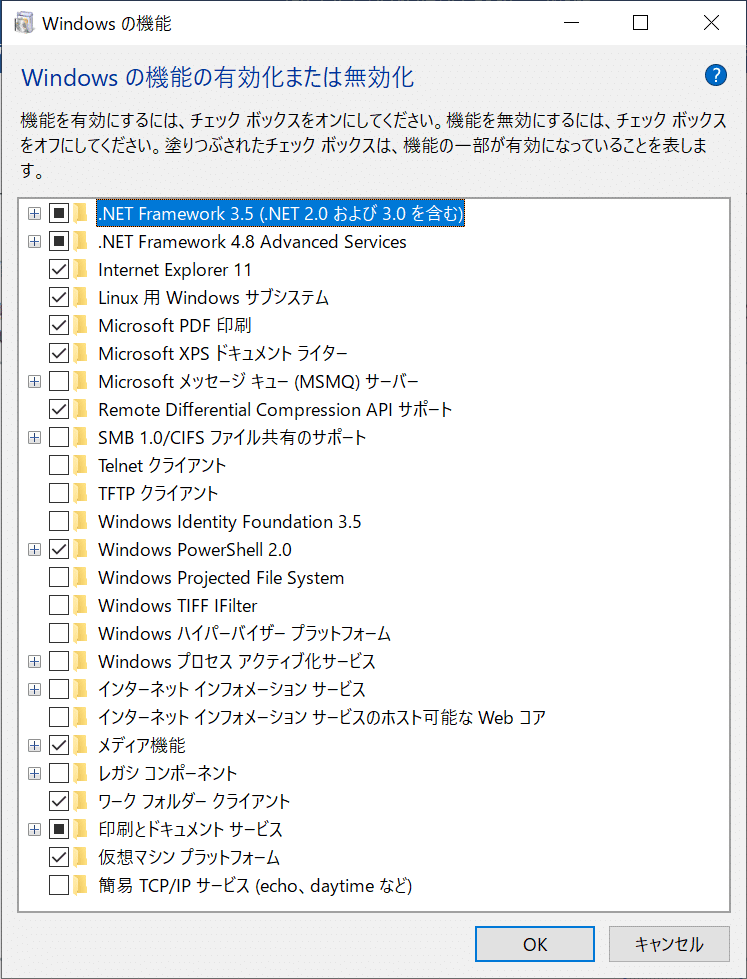
Task: Select highlighted .NET Framework 3.5 label
Action: click(280, 214)
